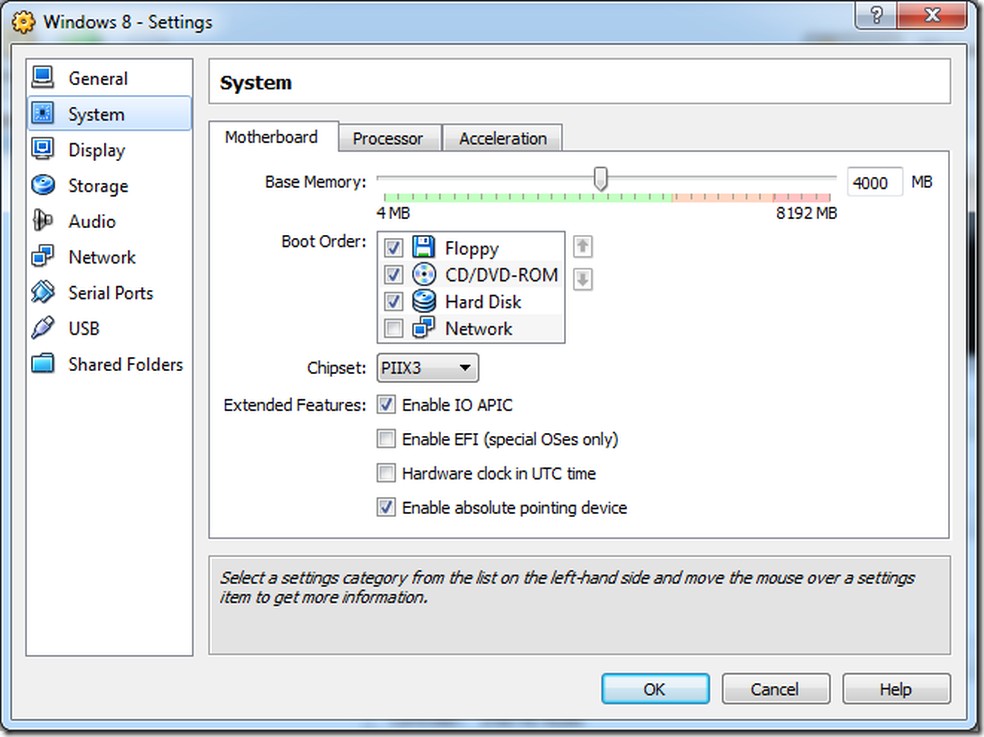Click the 'Hard Disk' boot order label
984x737 pixels.
pos(483,302)
